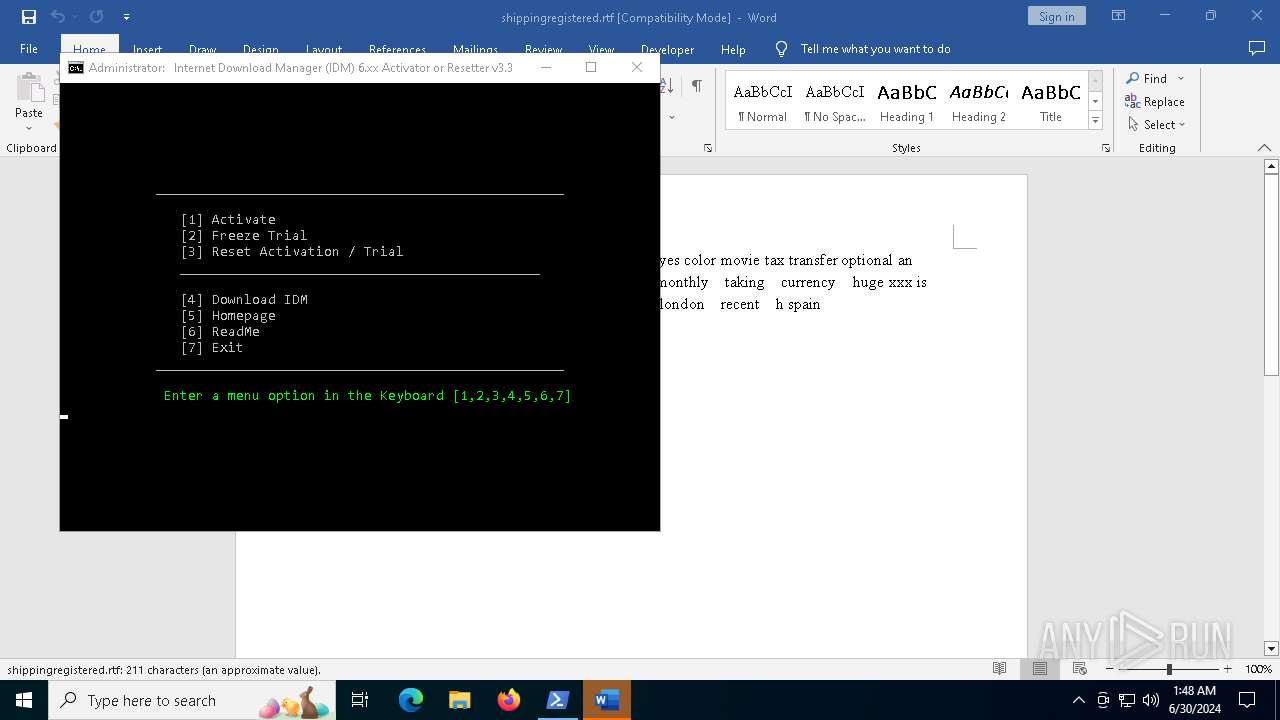Click the zoom slider handle
The height and width of the screenshot is (720, 1280).
point(1169,669)
